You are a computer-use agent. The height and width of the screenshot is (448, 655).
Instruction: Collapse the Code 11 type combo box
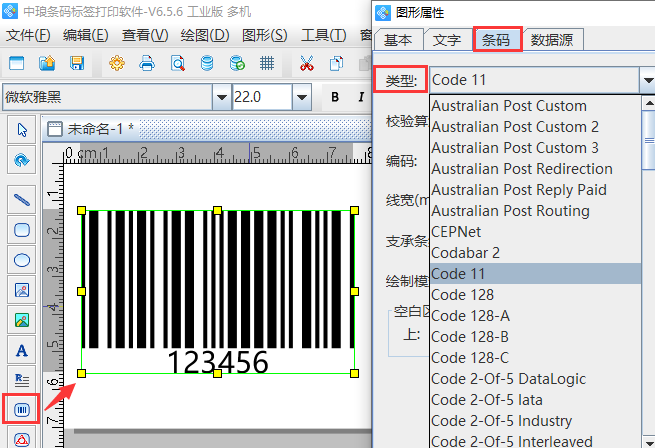coord(646,80)
